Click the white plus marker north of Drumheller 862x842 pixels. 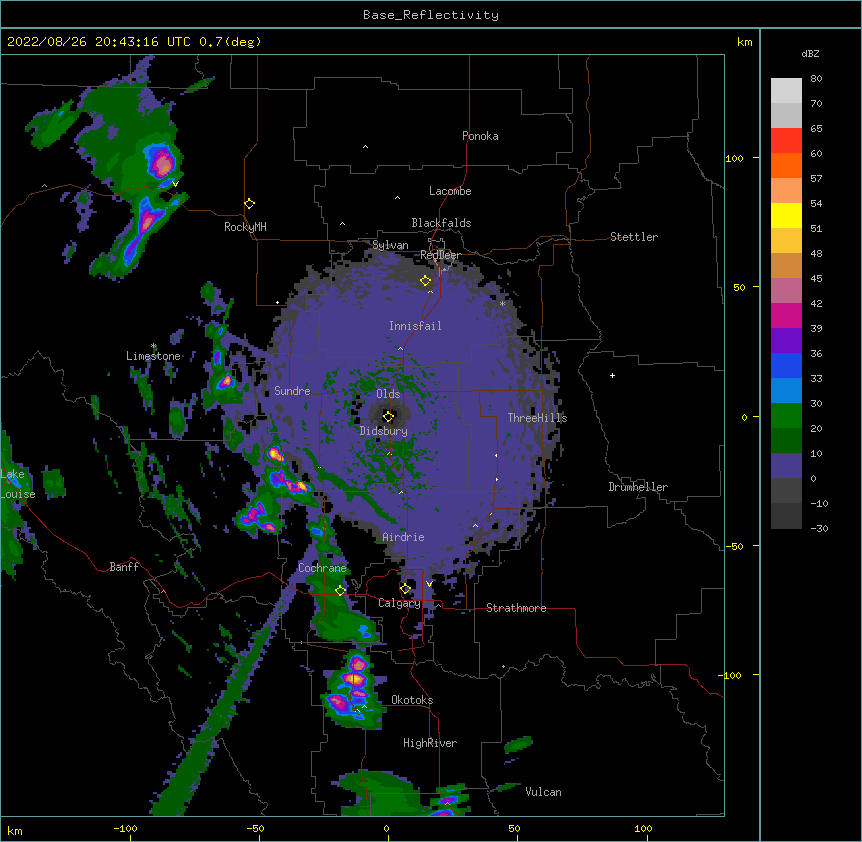[612, 375]
